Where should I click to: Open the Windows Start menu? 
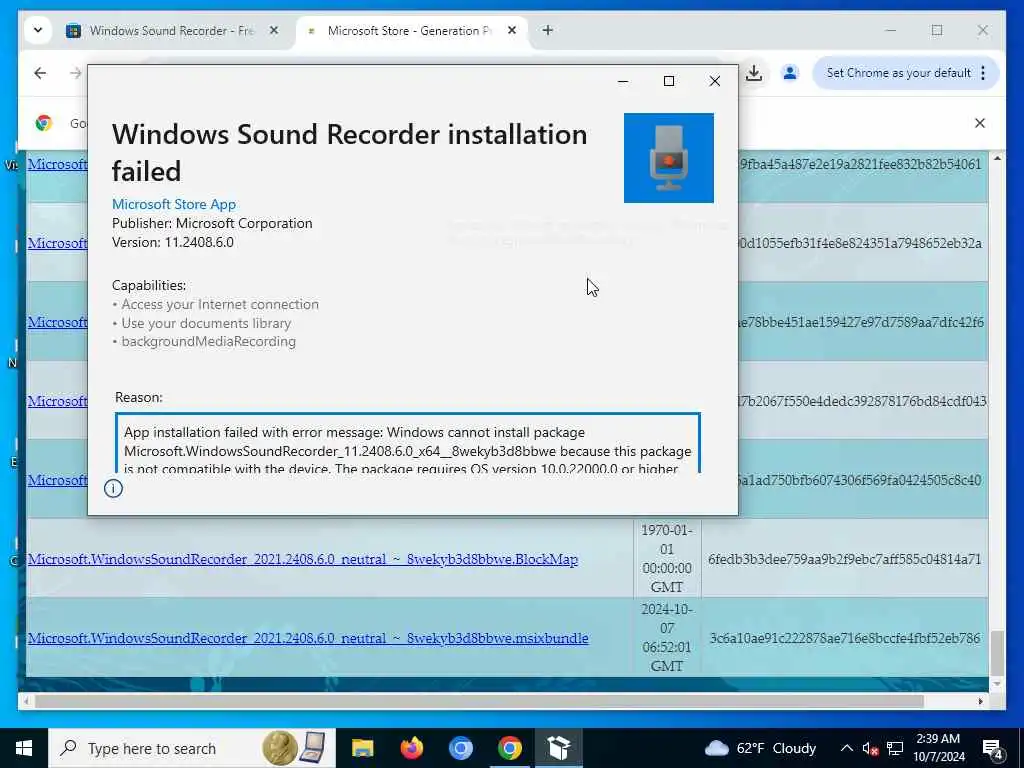click(x=24, y=748)
